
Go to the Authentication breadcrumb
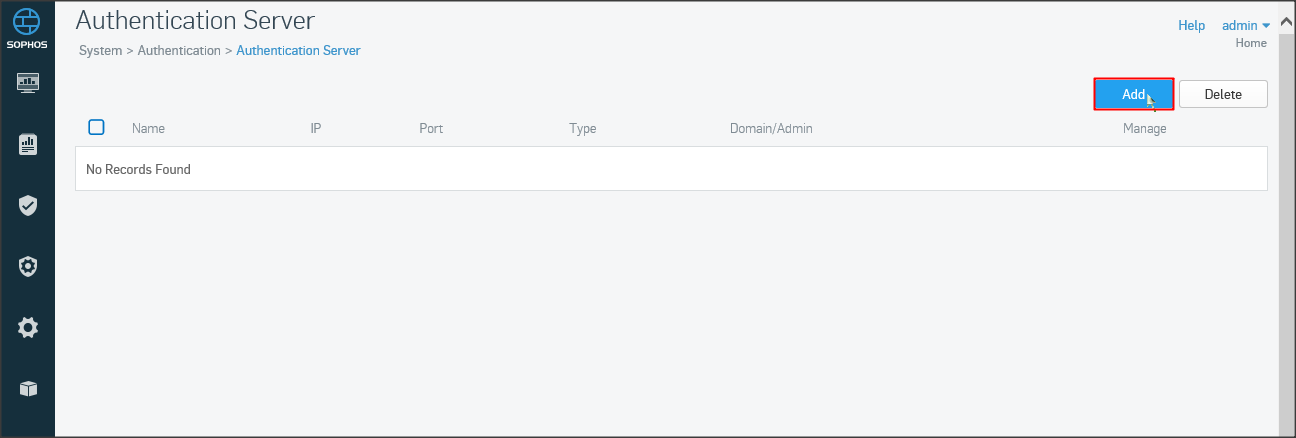point(179,50)
